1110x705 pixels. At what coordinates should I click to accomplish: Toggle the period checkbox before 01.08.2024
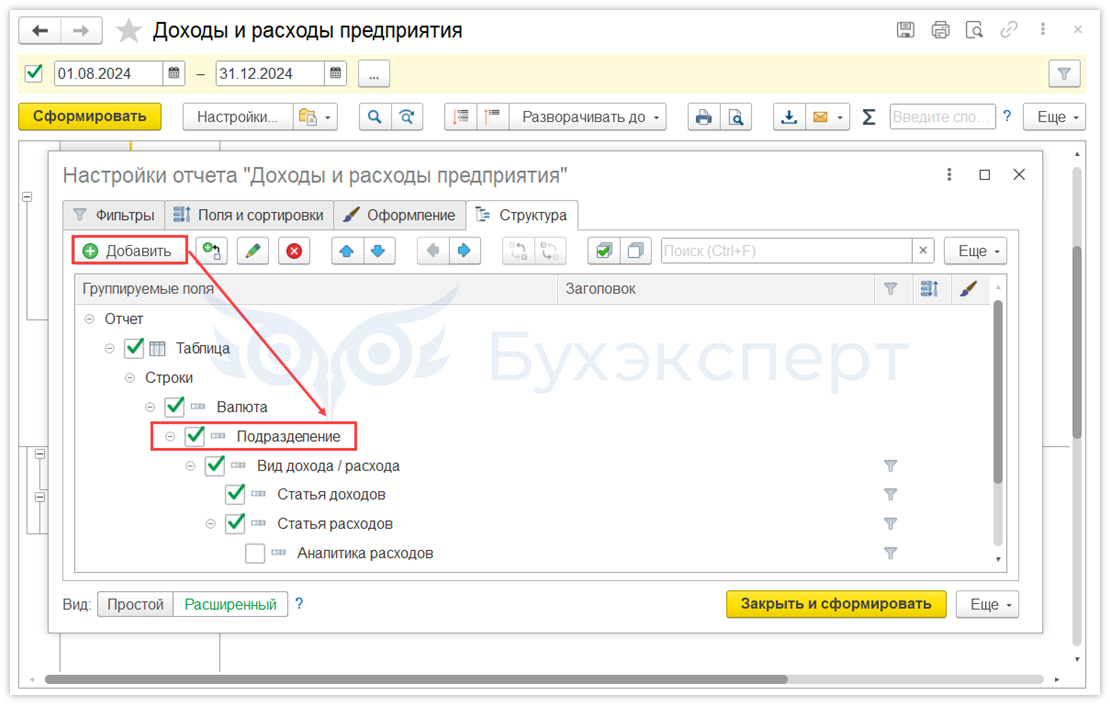point(33,73)
